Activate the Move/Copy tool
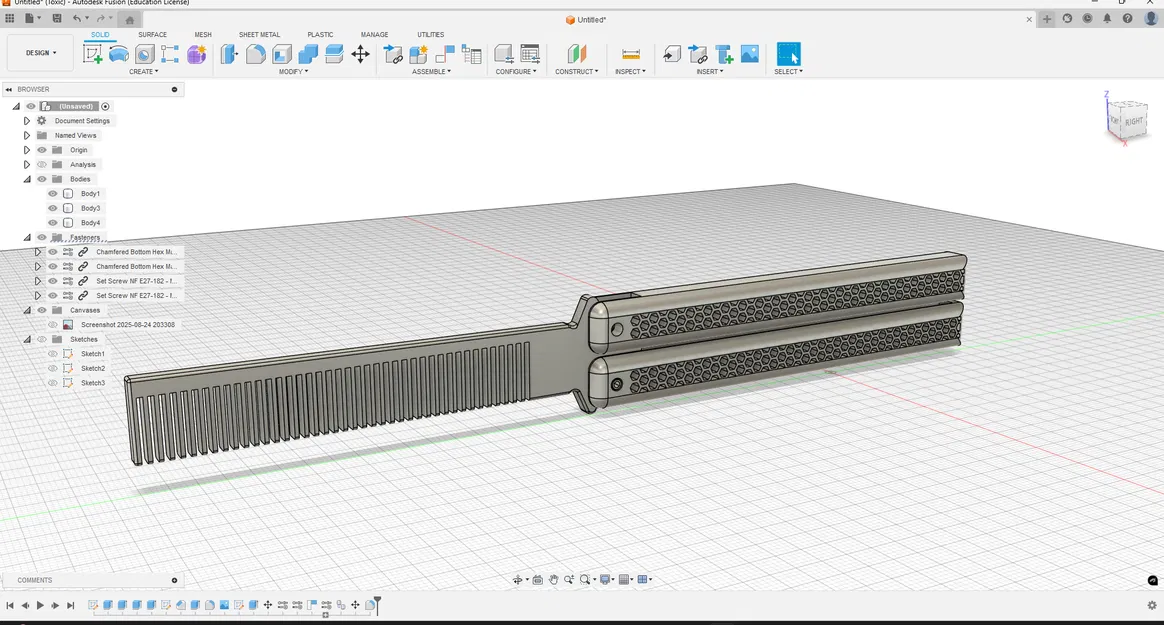Screen dimensions: 1164x625 pyautogui.click(x=360, y=54)
